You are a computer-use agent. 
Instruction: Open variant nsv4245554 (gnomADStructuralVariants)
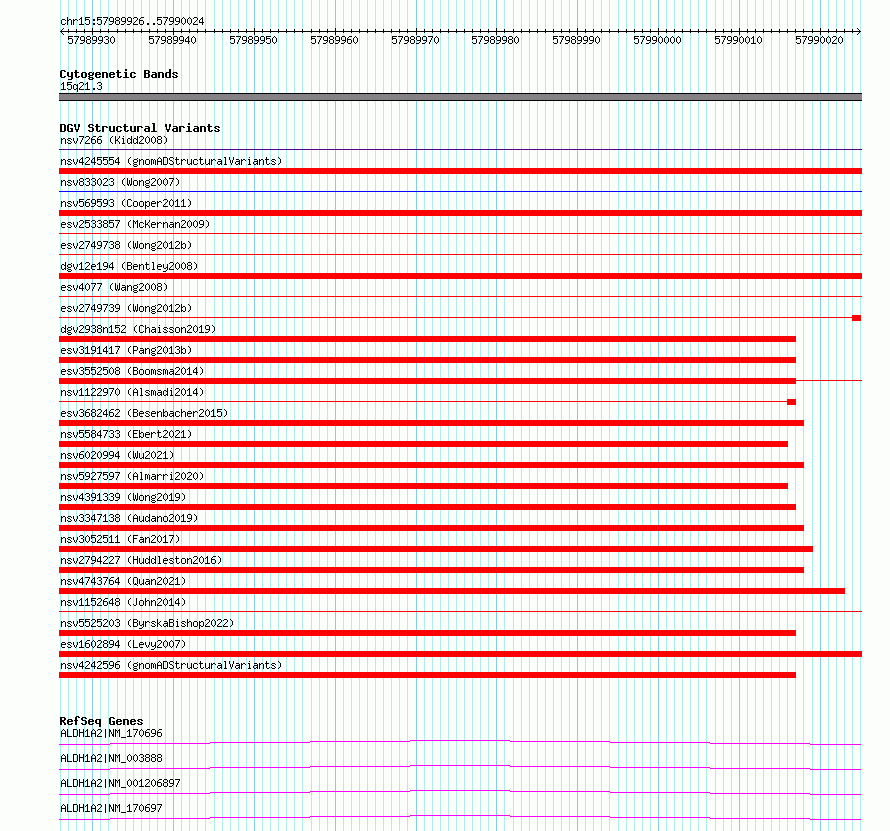click(171, 161)
